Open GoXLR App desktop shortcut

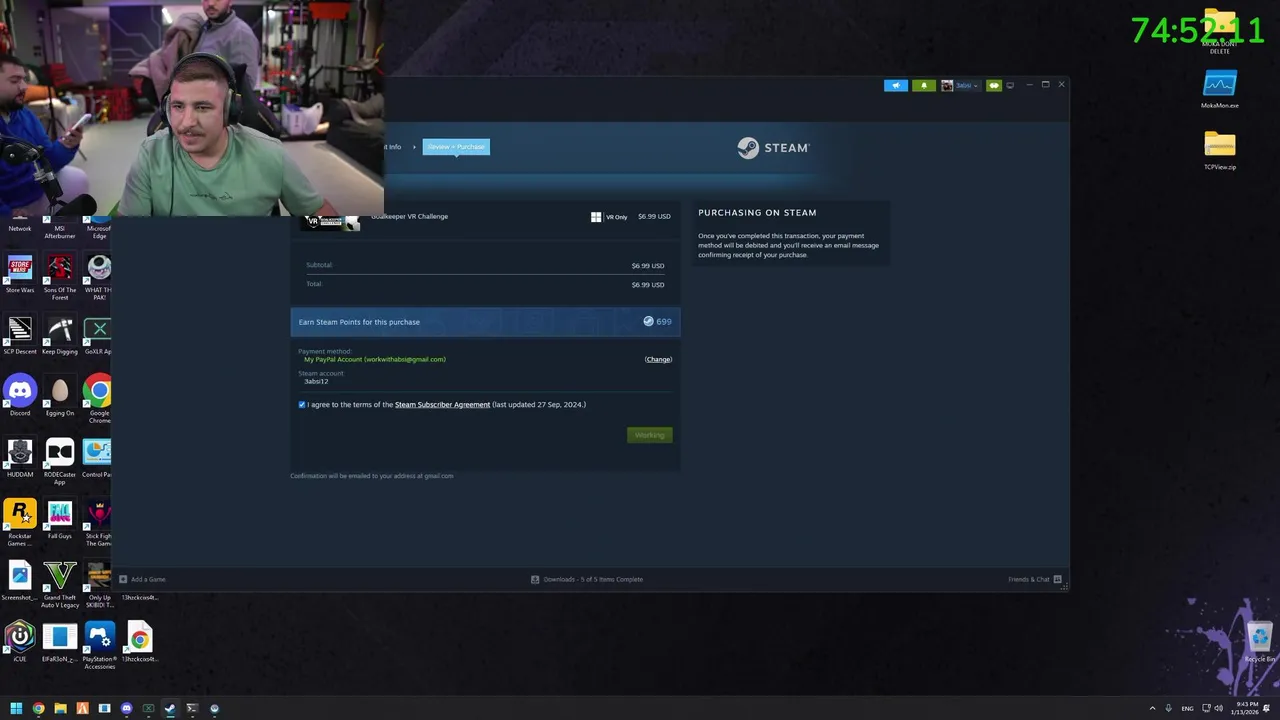98,336
